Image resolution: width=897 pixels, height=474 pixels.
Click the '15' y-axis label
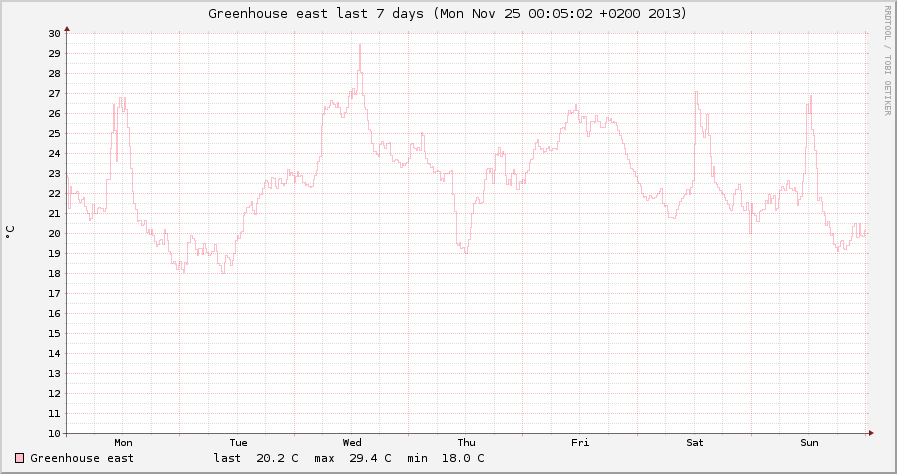[54, 333]
